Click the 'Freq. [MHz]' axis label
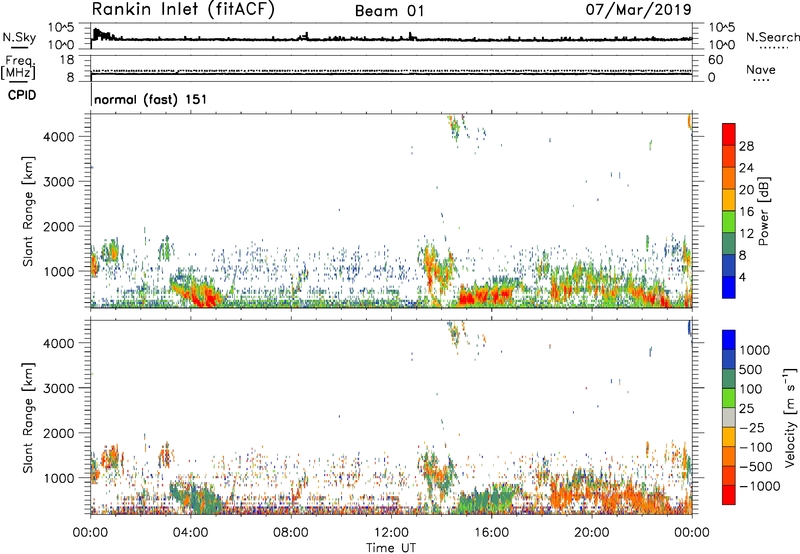 pos(18,67)
